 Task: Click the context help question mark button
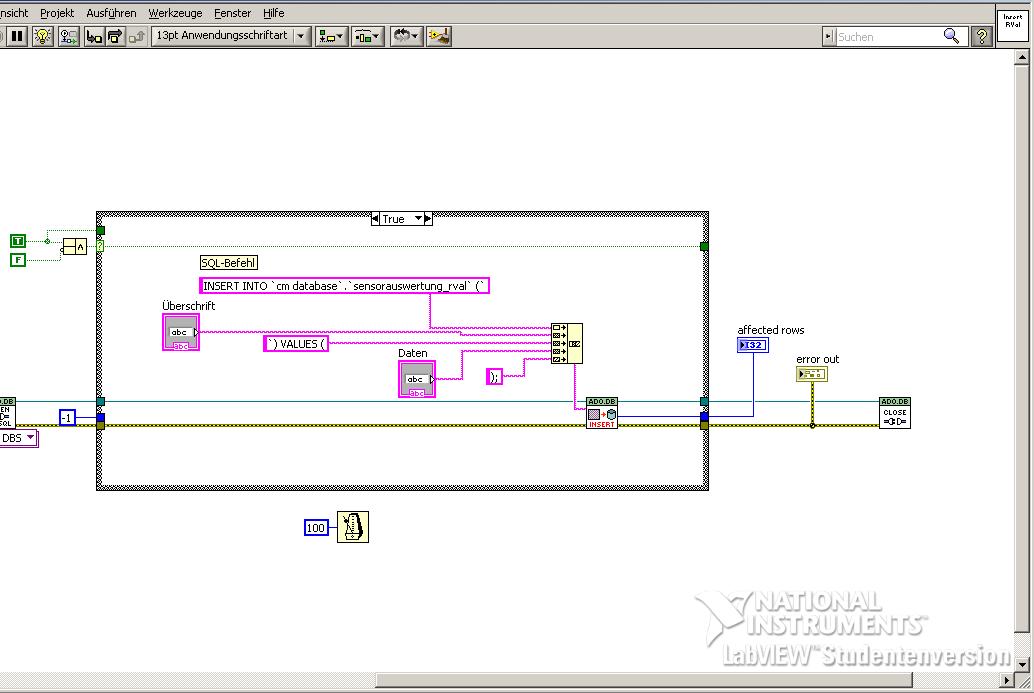pyautogui.click(x=982, y=36)
